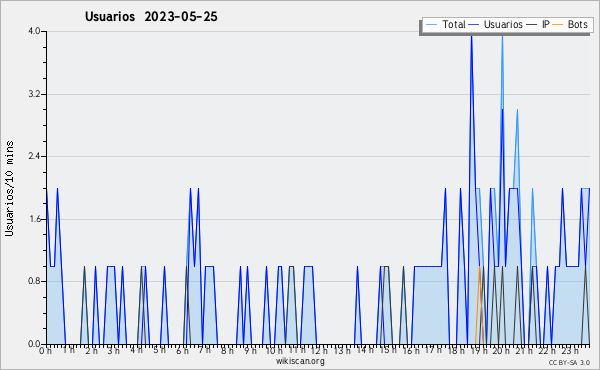The height and width of the screenshot is (370, 600).
Task: Click the '10 h' x-axis label
Action: coord(274,351)
